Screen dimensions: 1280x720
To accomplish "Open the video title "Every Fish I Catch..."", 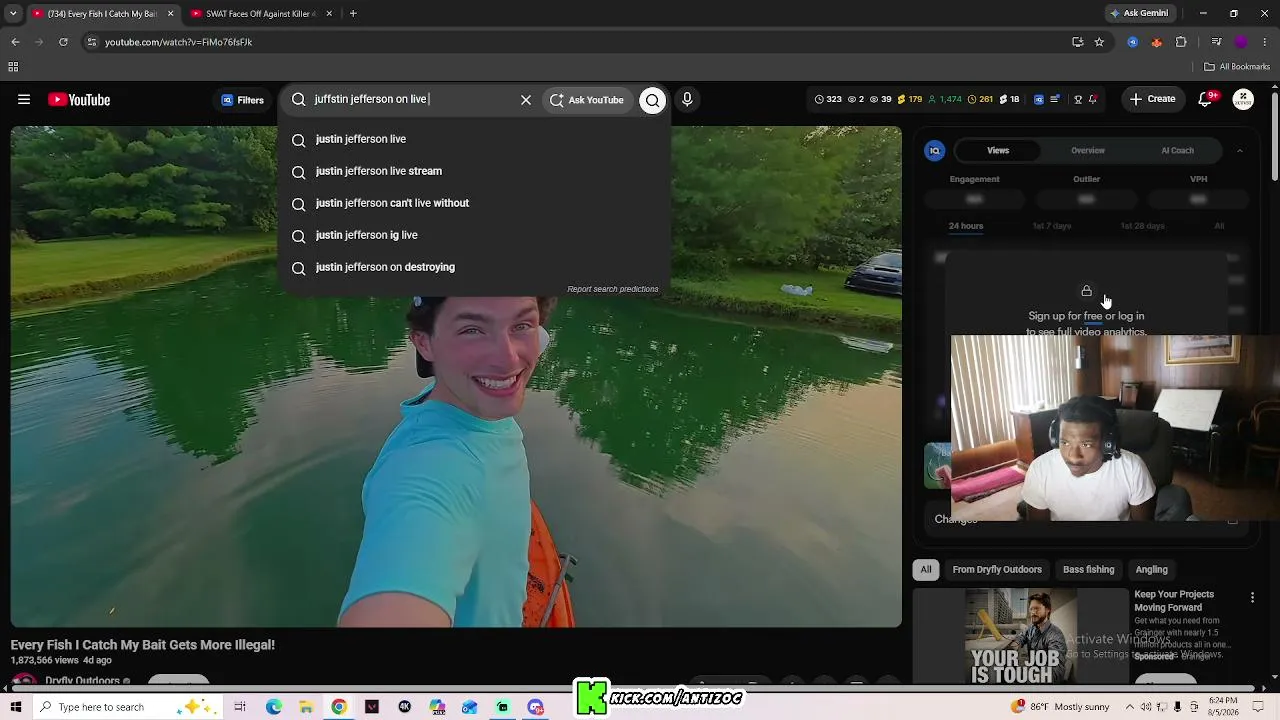I will tap(143, 645).
